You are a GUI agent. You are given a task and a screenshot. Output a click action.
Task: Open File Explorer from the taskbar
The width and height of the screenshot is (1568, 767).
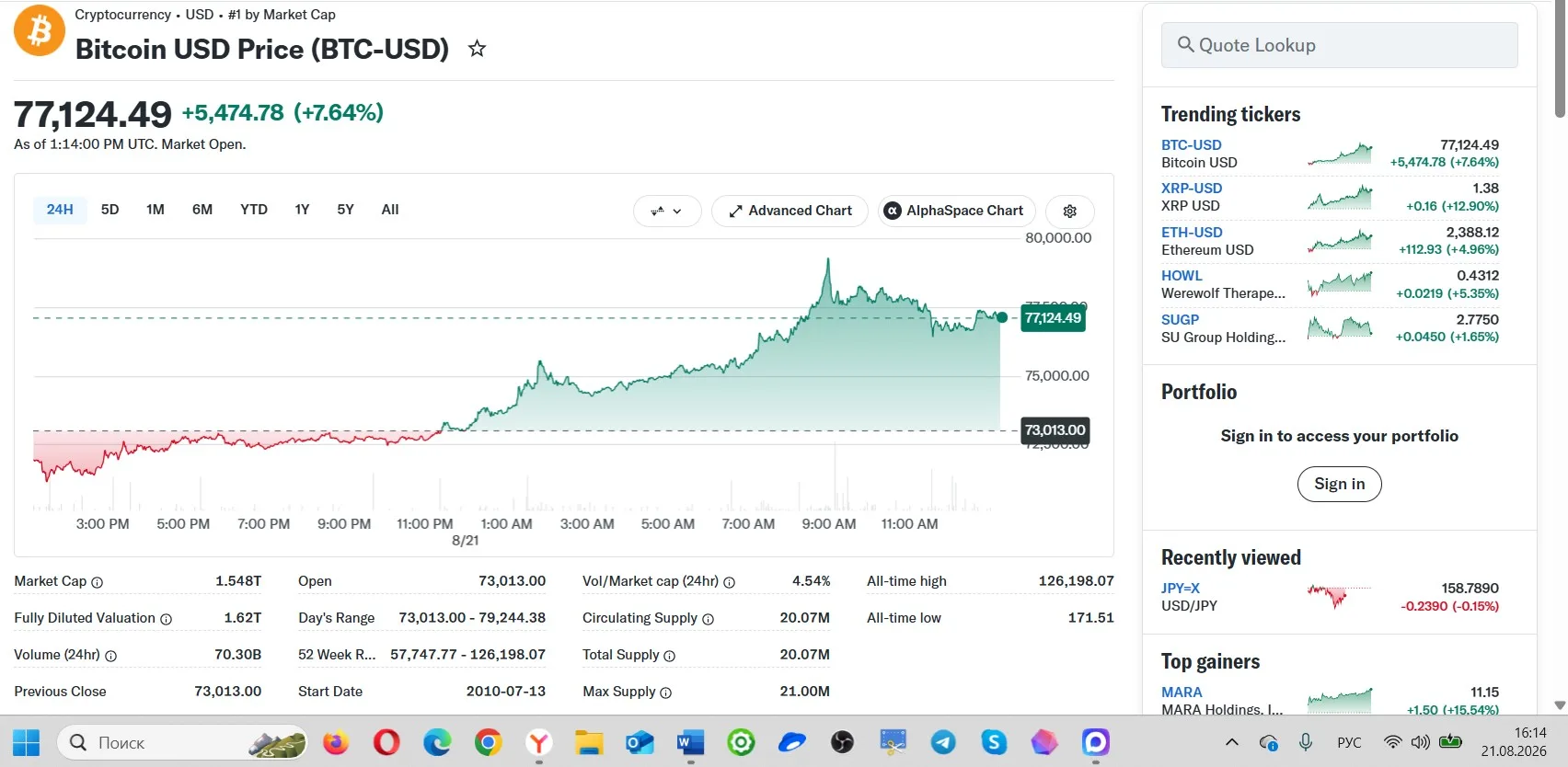pos(589,742)
